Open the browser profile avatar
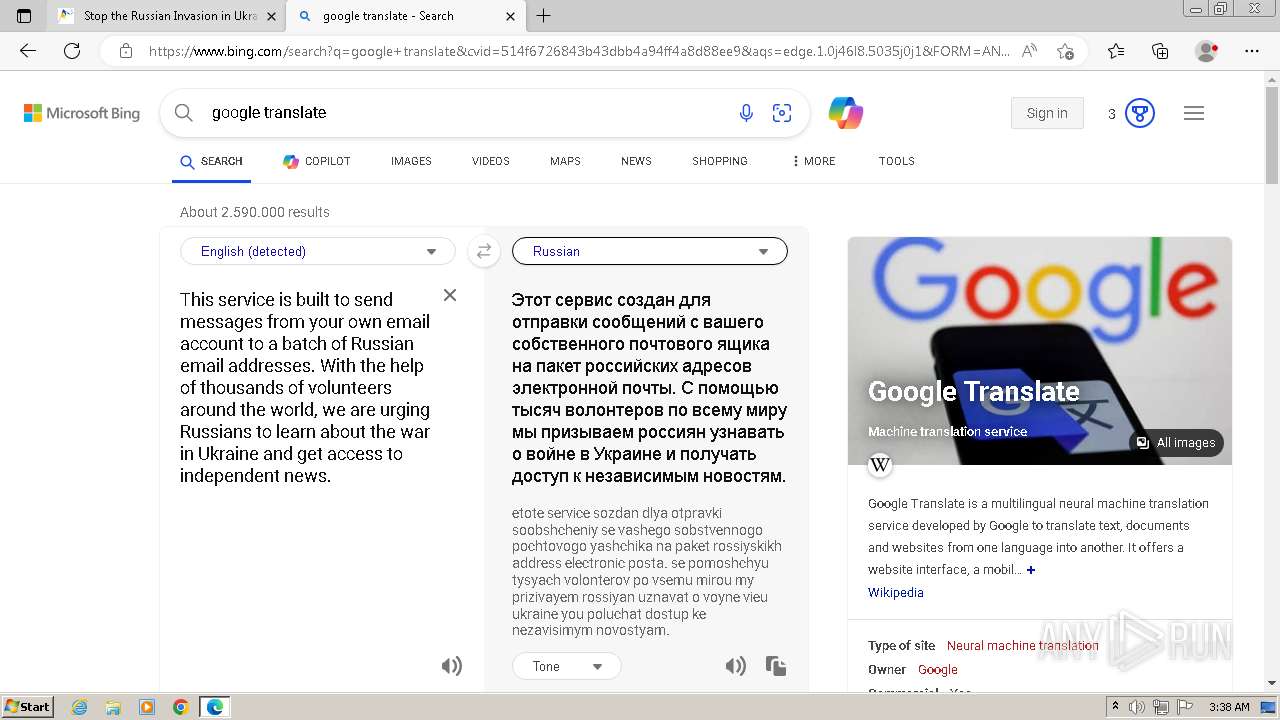1280x720 pixels. pos(1207,51)
